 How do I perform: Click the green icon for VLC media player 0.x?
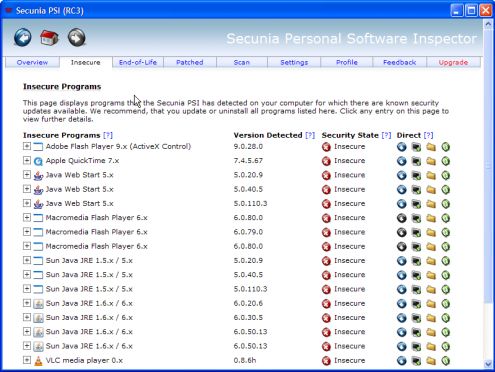tap(446, 361)
